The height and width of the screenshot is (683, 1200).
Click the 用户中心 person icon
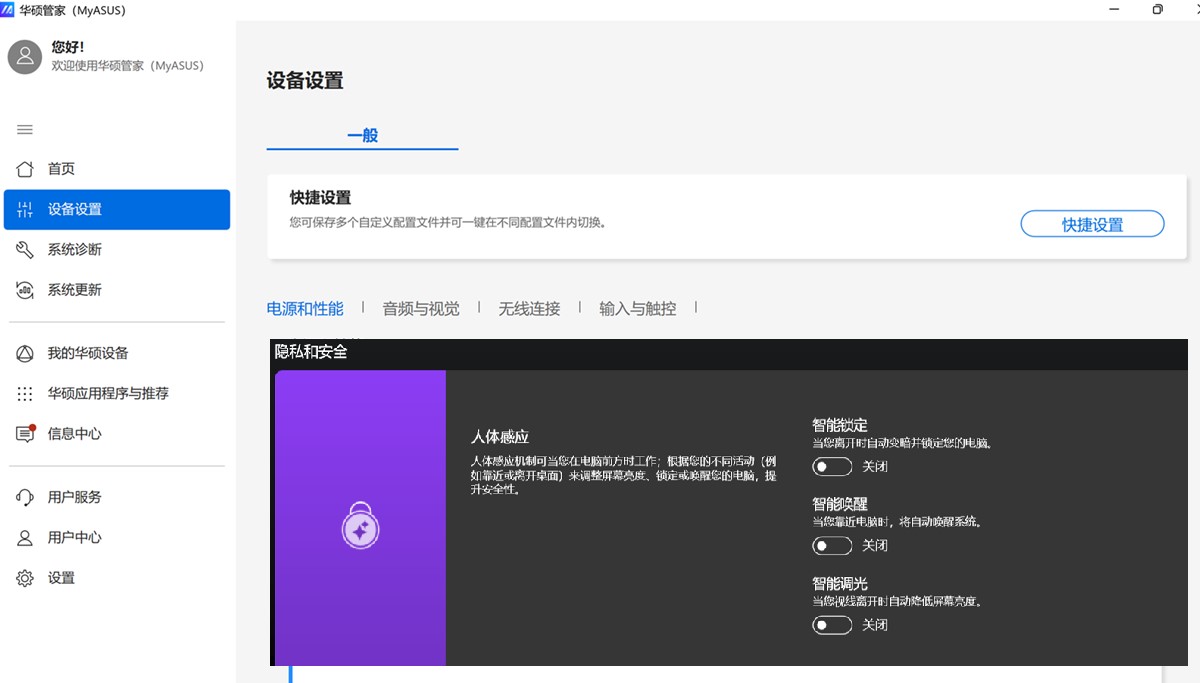25,538
